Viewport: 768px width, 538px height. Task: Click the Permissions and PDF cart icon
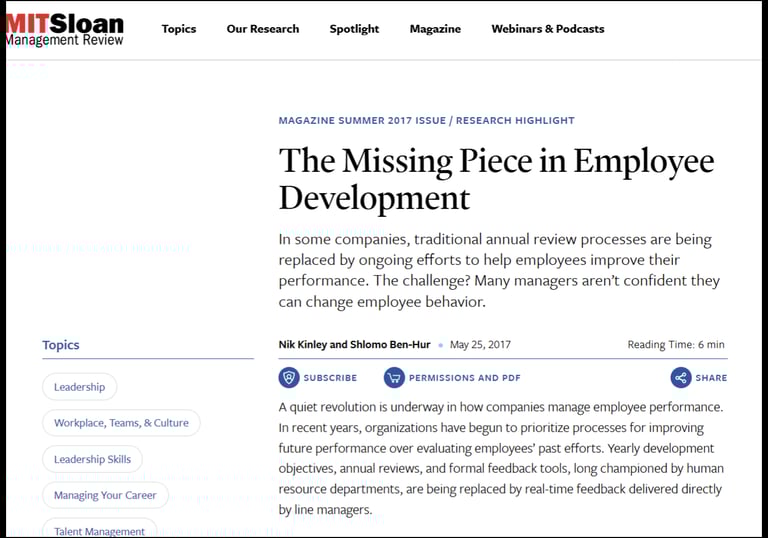click(394, 378)
